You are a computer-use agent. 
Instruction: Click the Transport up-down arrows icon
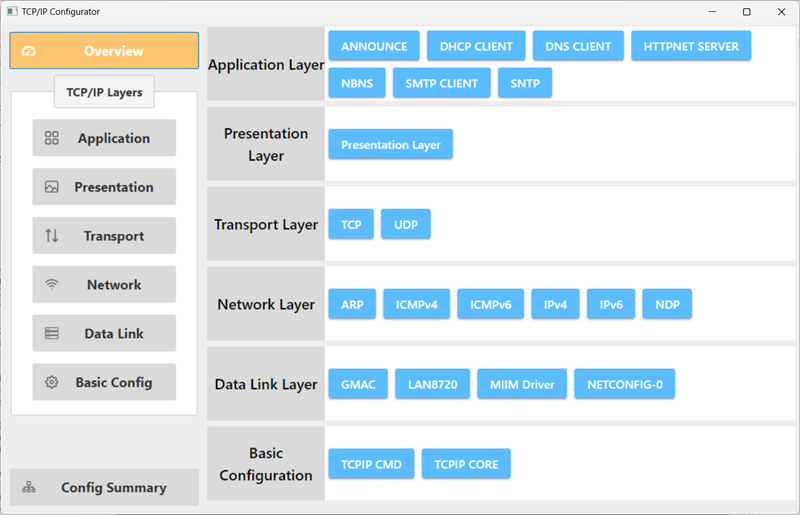click(x=52, y=235)
